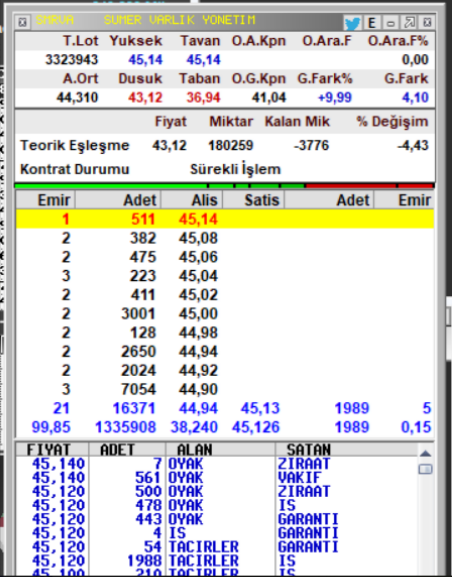This screenshot has height=577, width=452.
Task: Close the SMRVA window using right X
Action: 427,23
